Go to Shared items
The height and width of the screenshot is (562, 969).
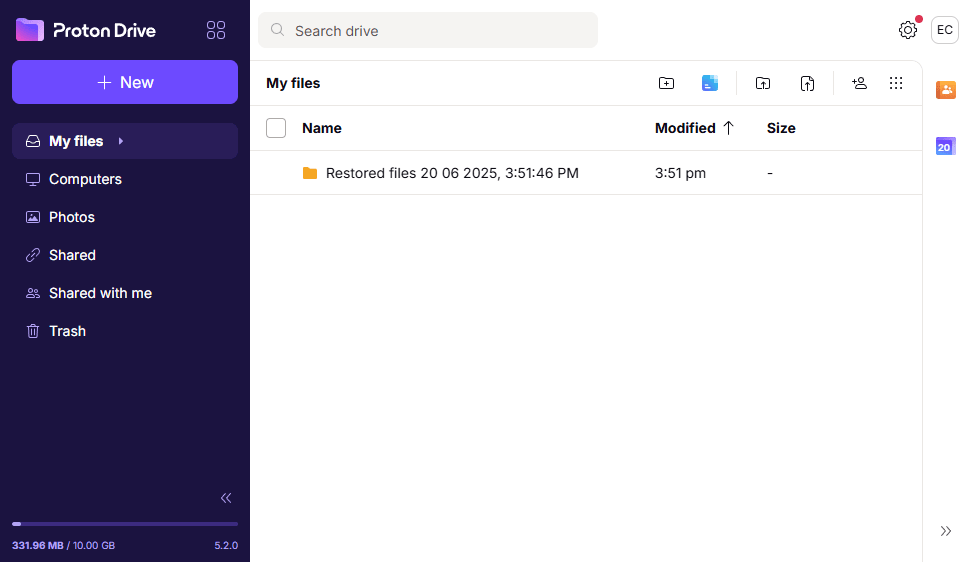(x=125, y=255)
